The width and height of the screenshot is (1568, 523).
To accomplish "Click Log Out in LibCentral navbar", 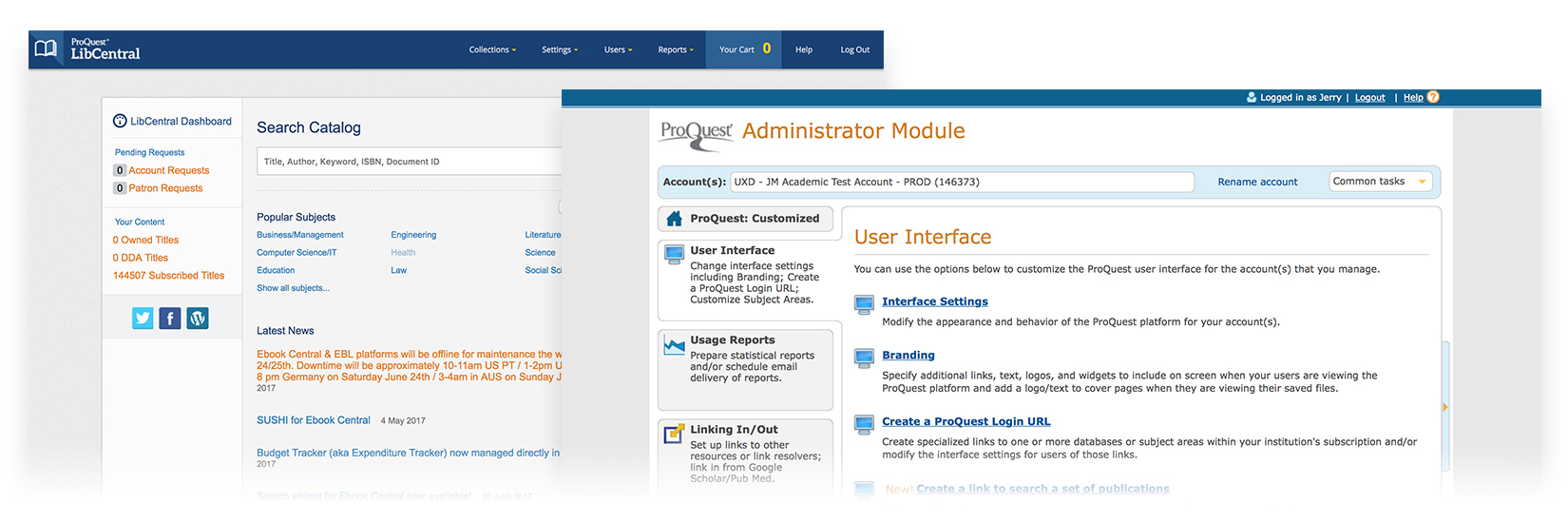I will [x=855, y=49].
